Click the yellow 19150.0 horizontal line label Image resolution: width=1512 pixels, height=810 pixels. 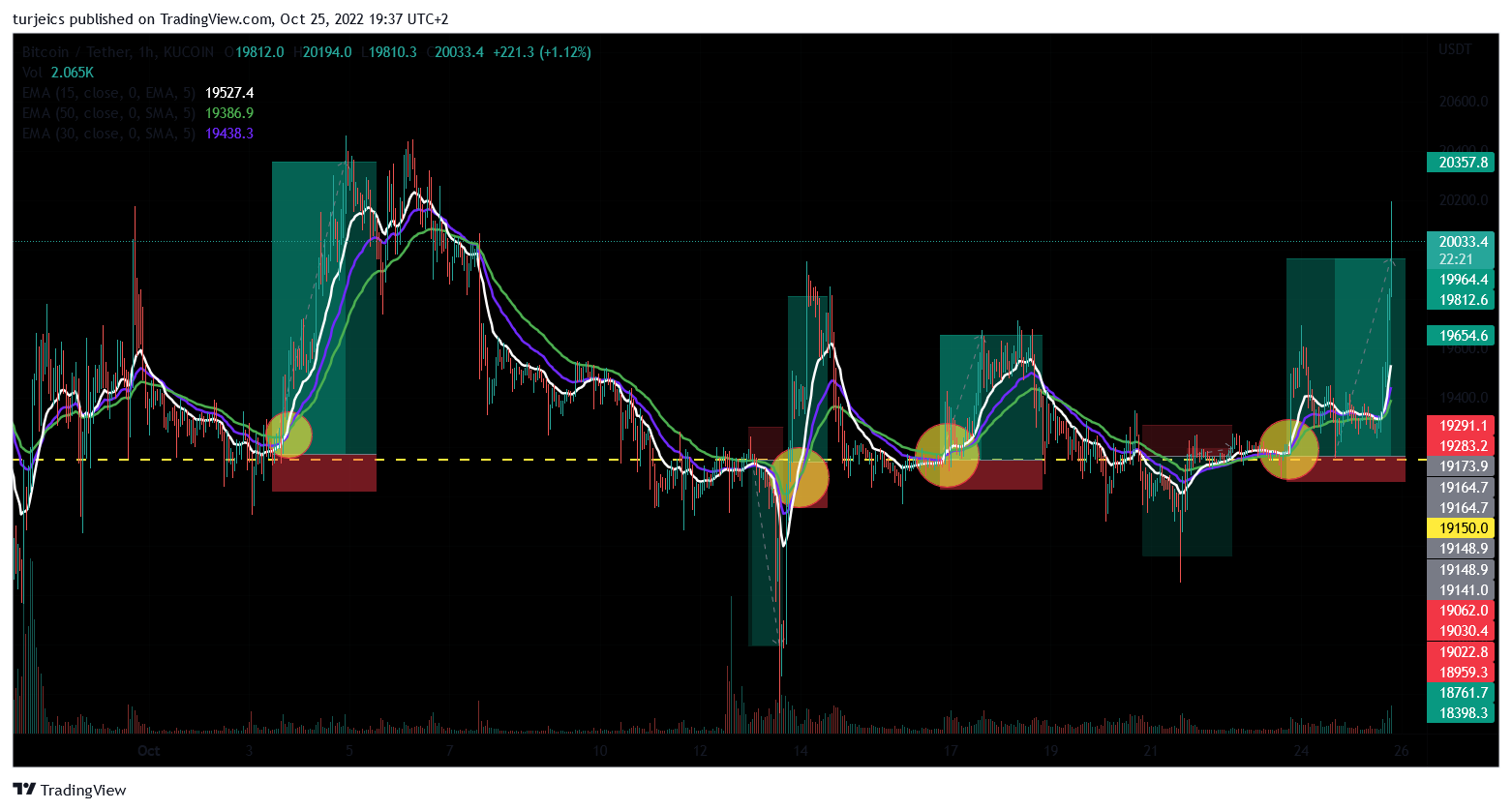tap(1461, 528)
